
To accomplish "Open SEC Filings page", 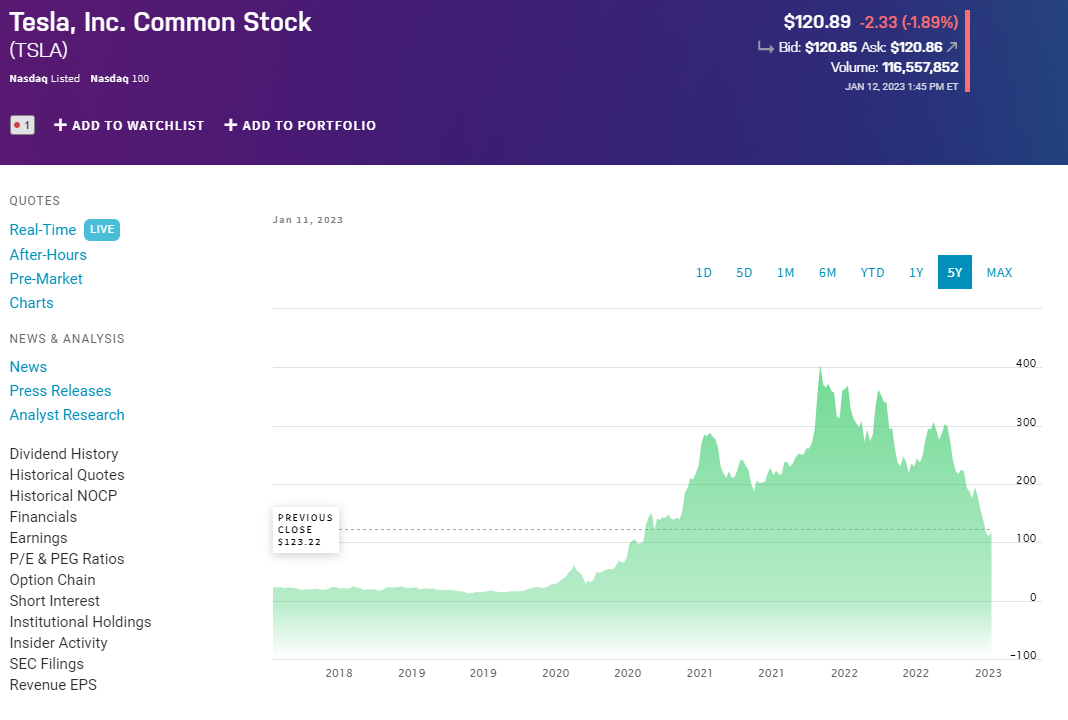I will 46,664.
